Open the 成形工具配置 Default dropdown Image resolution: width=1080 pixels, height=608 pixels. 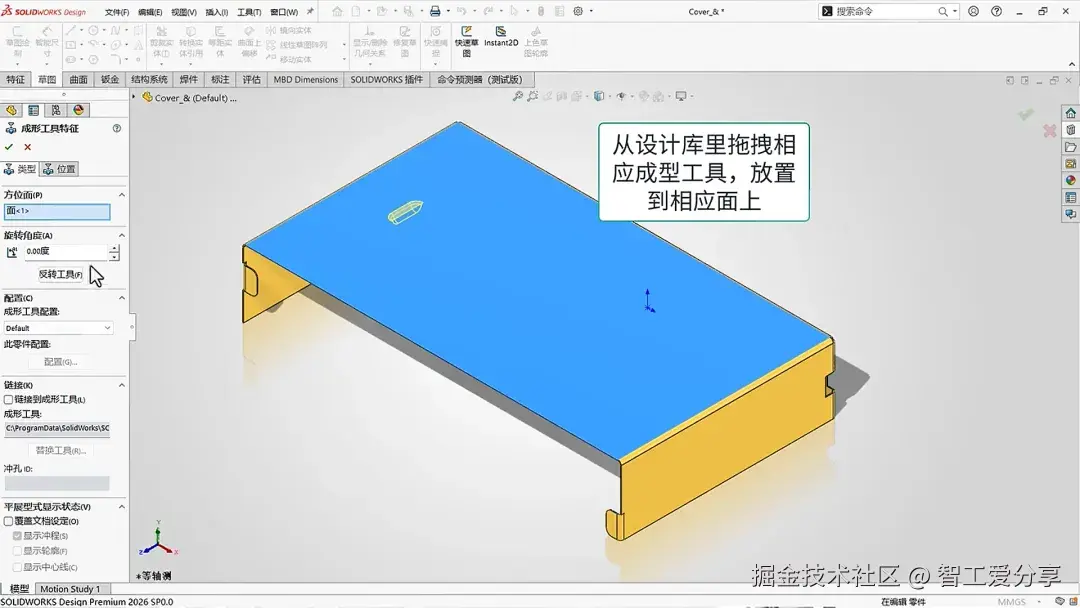58,328
